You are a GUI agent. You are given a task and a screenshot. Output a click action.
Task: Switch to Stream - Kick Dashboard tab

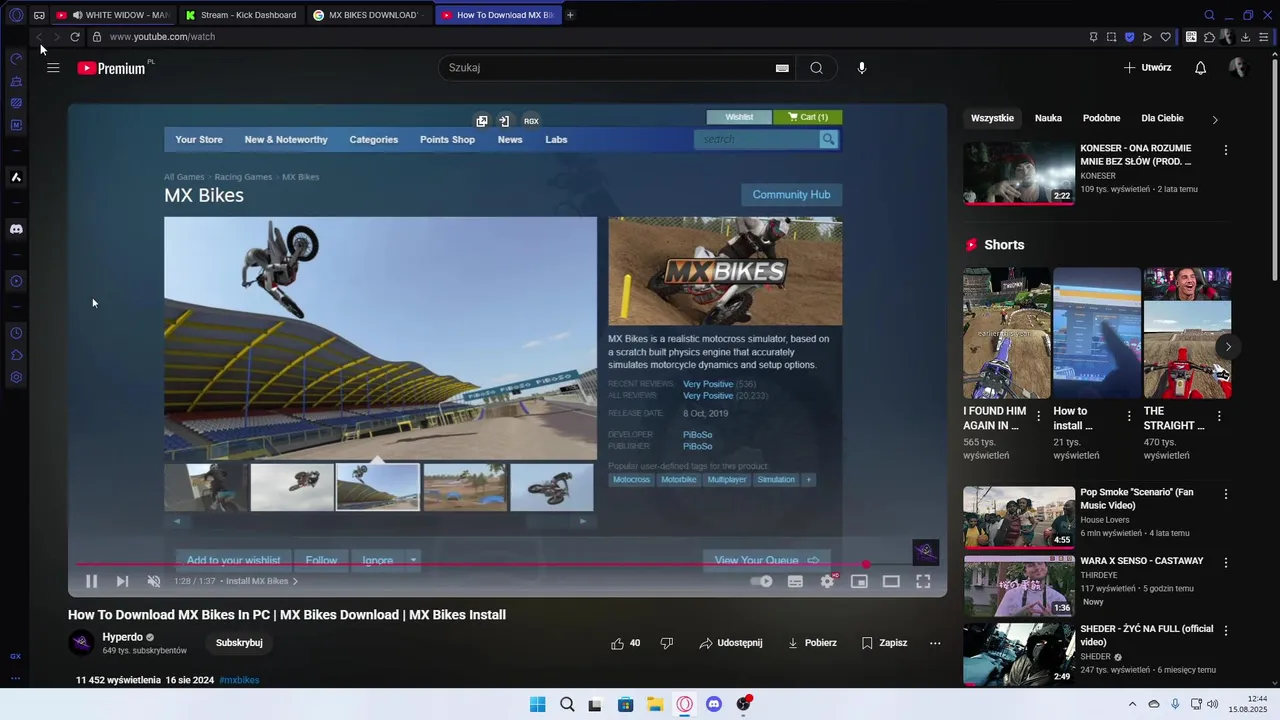pos(241,15)
